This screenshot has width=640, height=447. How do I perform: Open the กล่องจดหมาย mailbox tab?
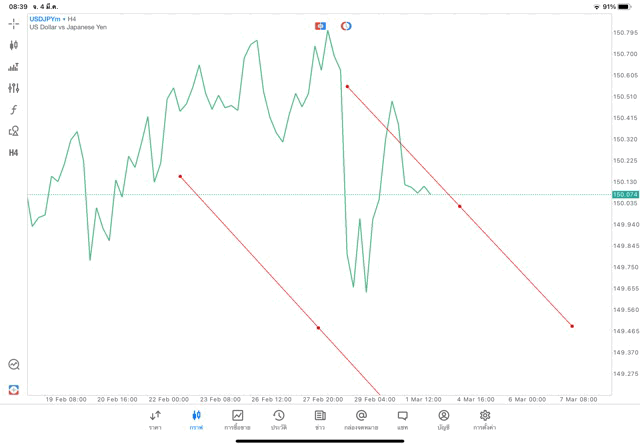point(361,420)
